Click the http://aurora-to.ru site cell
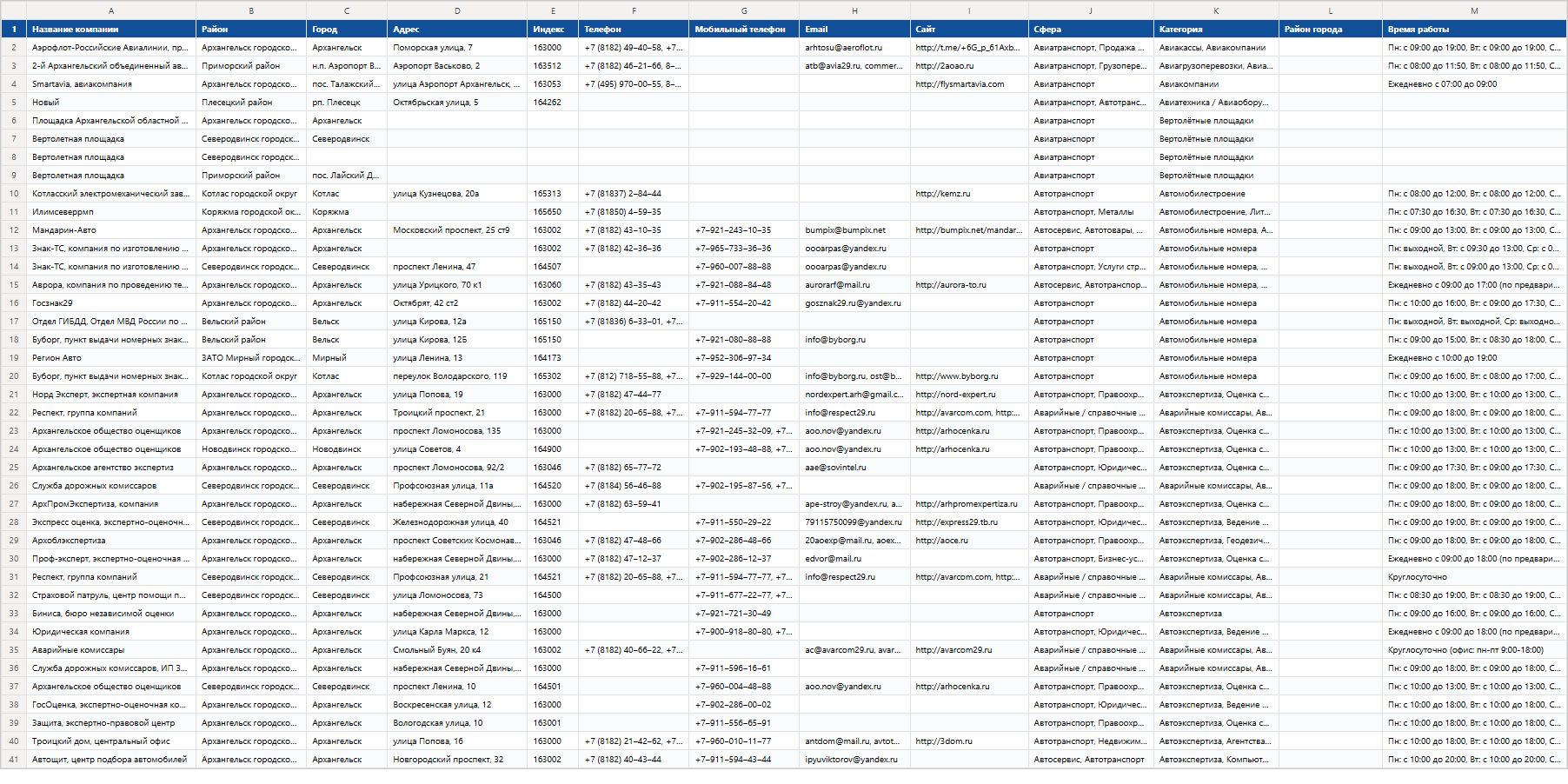Viewport: 1568px width, 784px height. click(x=969, y=285)
